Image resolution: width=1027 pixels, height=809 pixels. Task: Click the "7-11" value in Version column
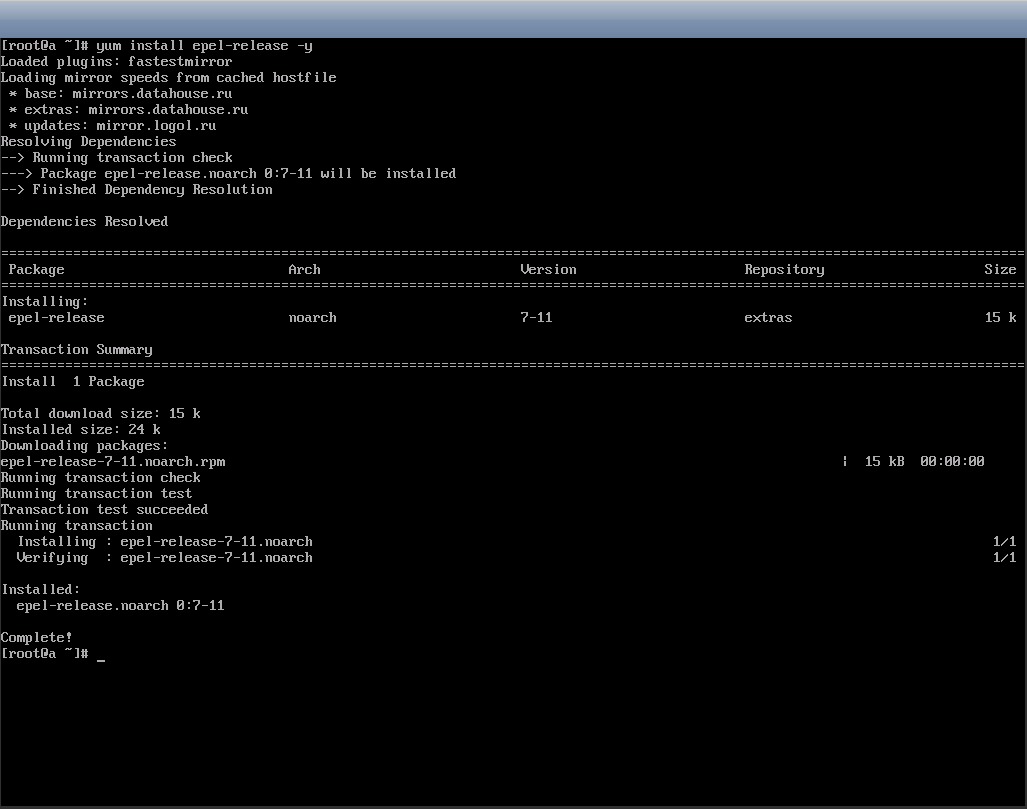(x=536, y=318)
